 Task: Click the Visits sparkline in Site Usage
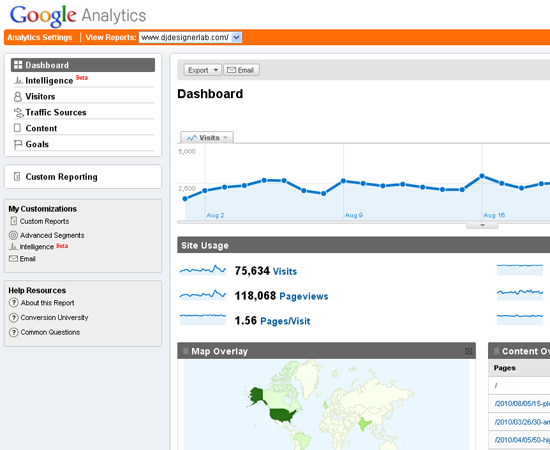click(203, 270)
